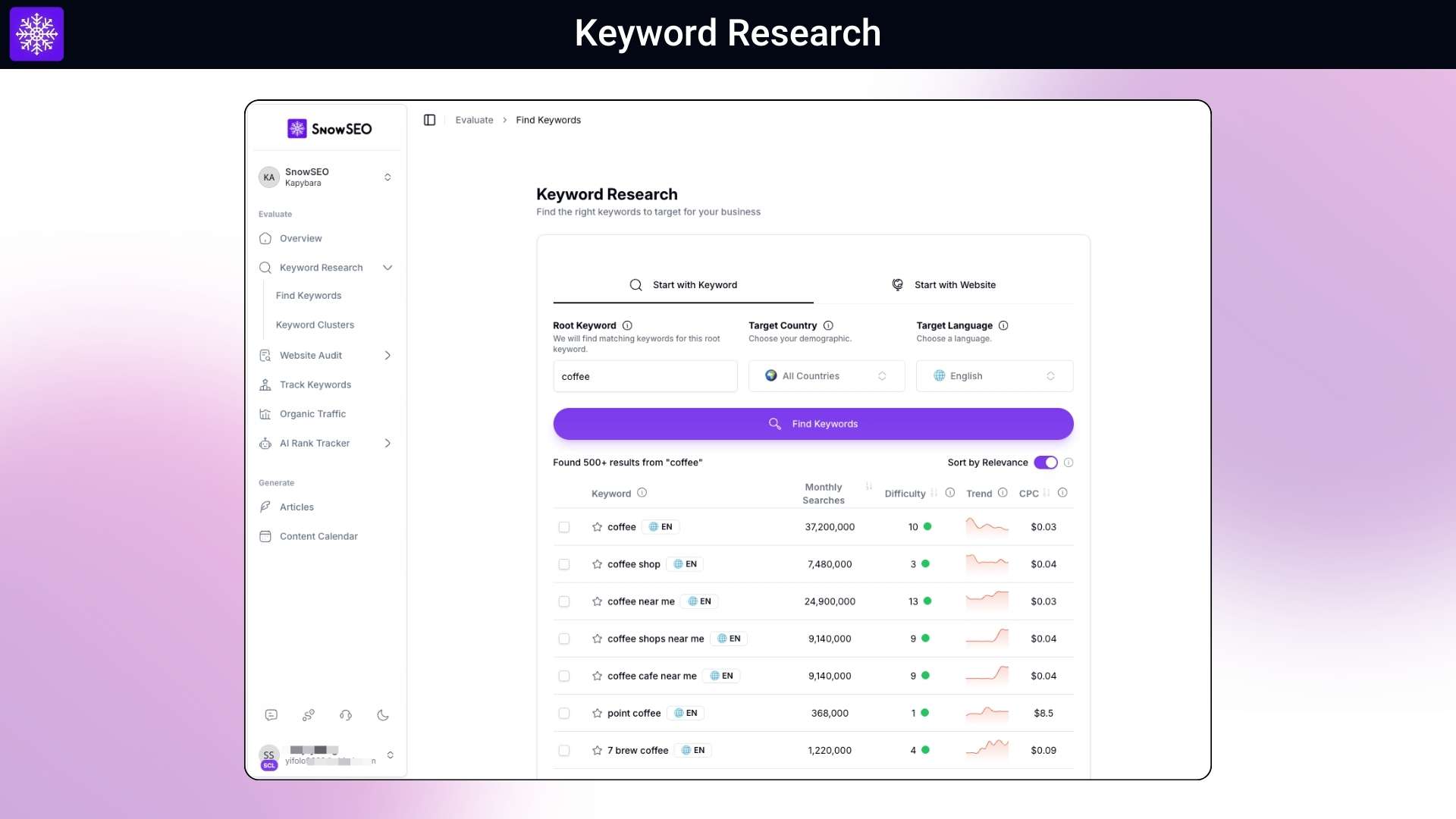Screen dimensions: 1456x819
Task: Collapse the Keyword Research menu chevron
Action: [388, 268]
